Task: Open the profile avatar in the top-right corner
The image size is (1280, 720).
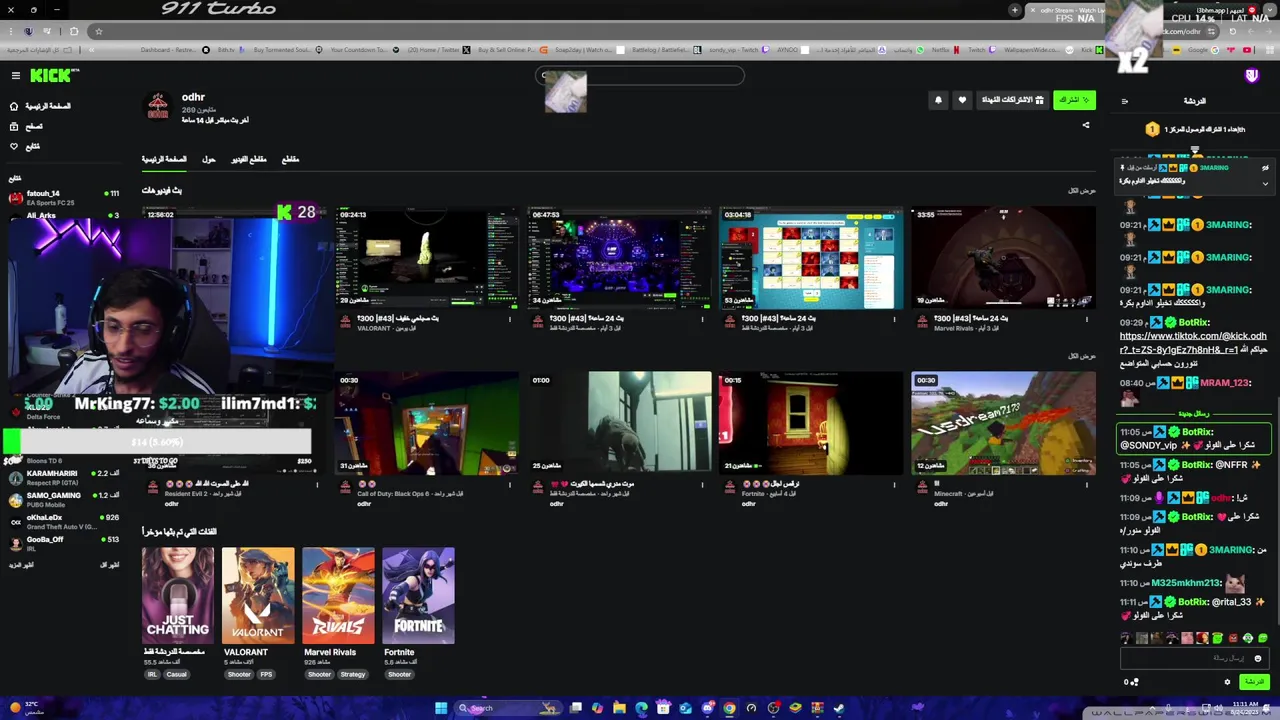Action: click(x=1252, y=76)
